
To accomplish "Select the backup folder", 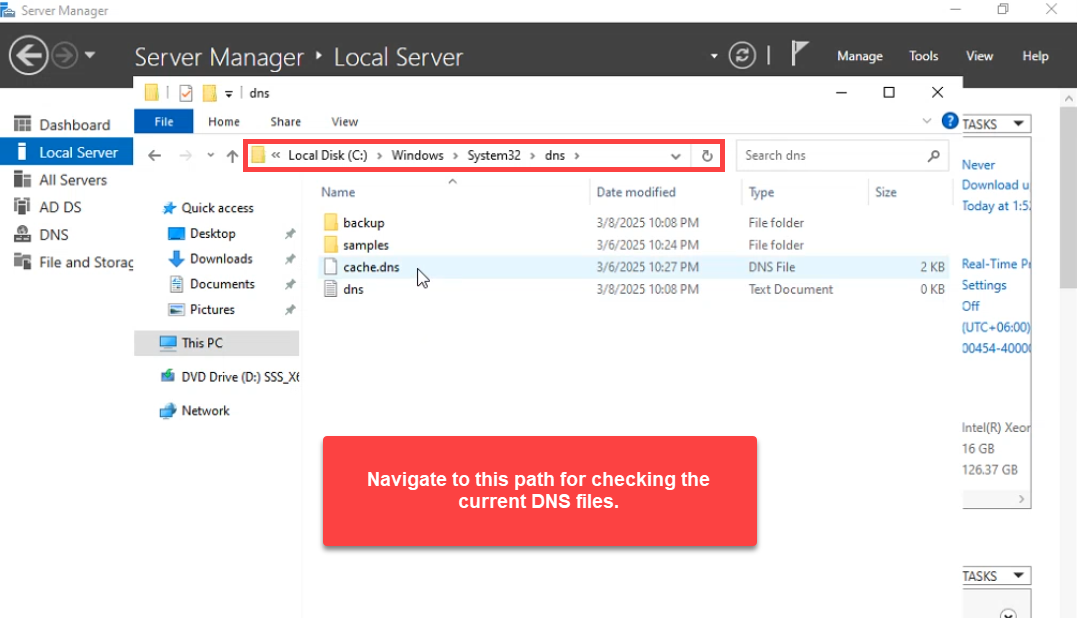I will 364,222.
